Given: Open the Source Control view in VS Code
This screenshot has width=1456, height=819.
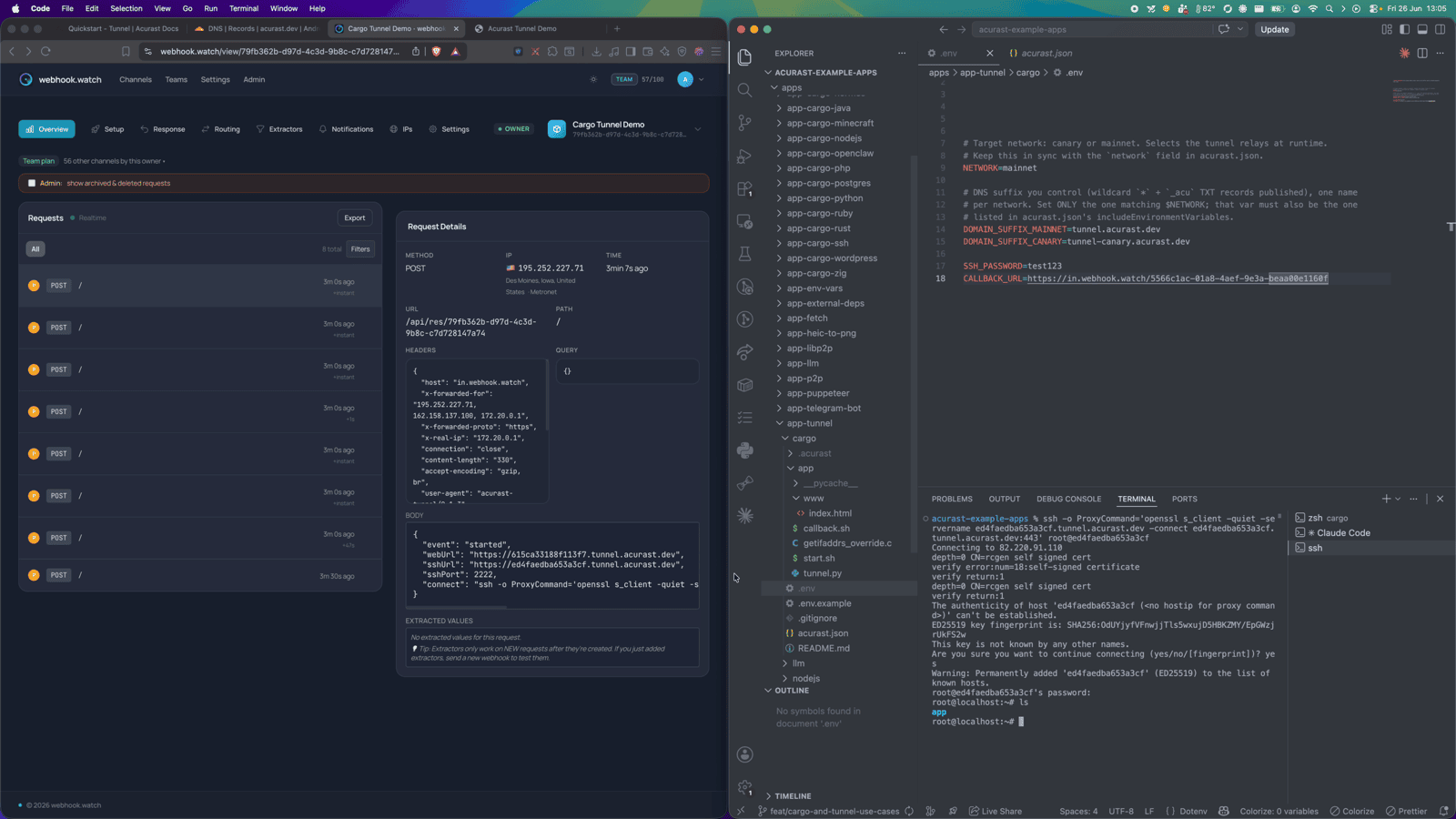Looking at the screenshot, I should 744,123.
